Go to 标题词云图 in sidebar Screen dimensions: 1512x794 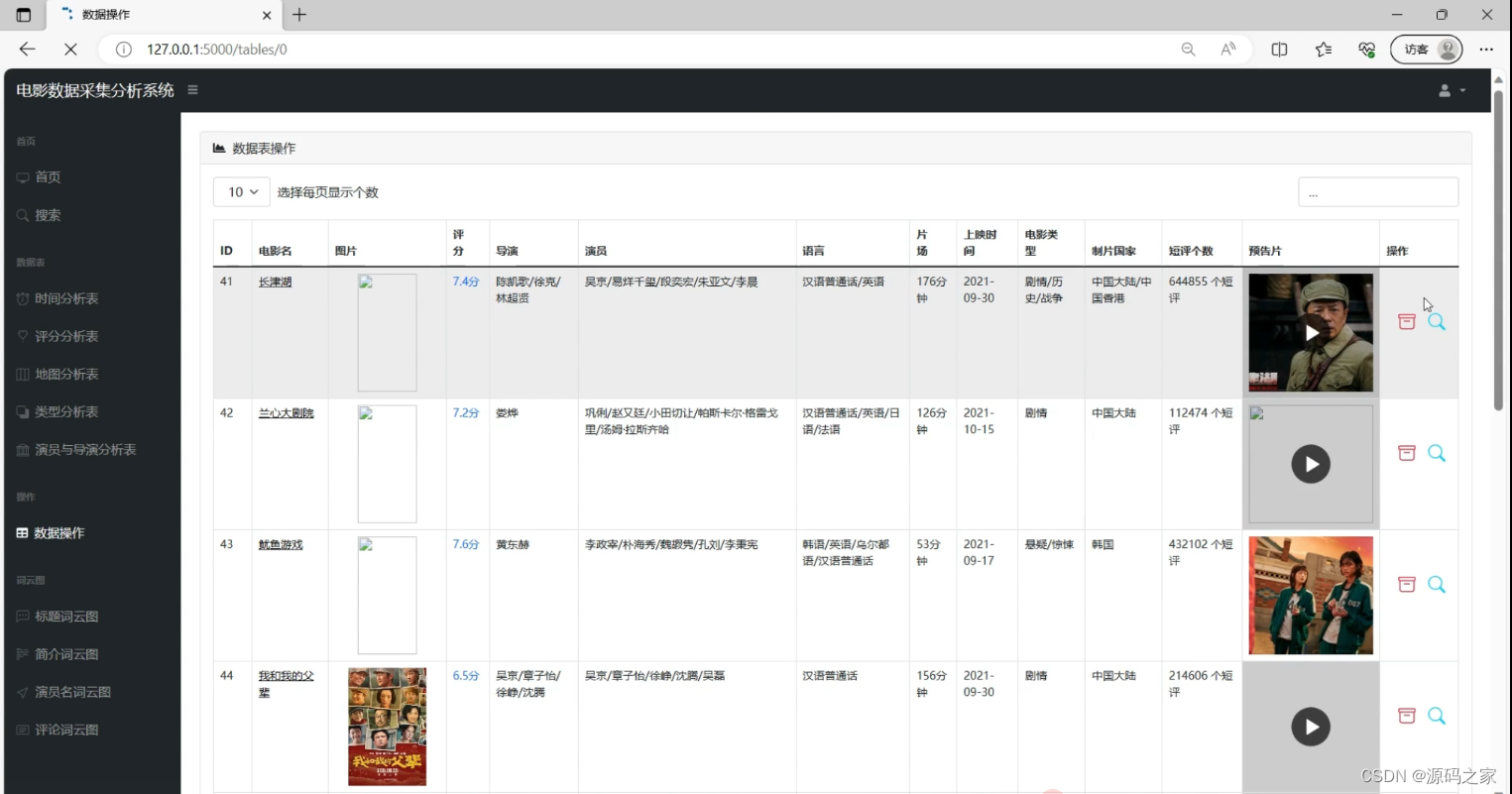tap(66, 617)
